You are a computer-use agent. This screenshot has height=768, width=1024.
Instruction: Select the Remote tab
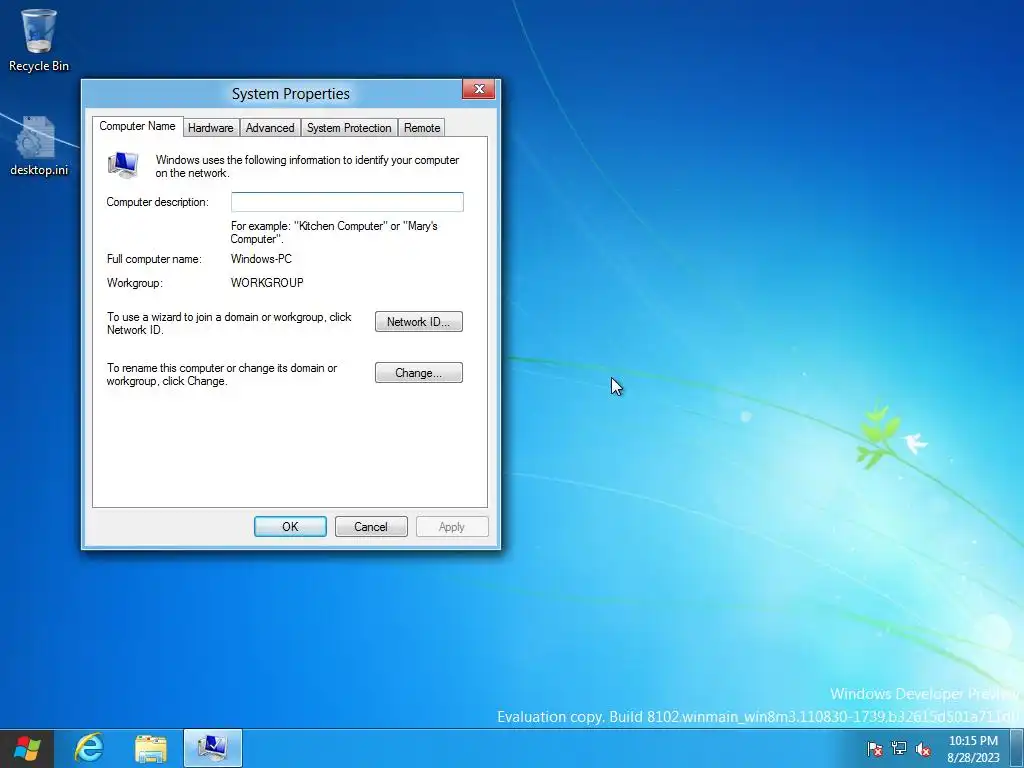tap(422, 128)
